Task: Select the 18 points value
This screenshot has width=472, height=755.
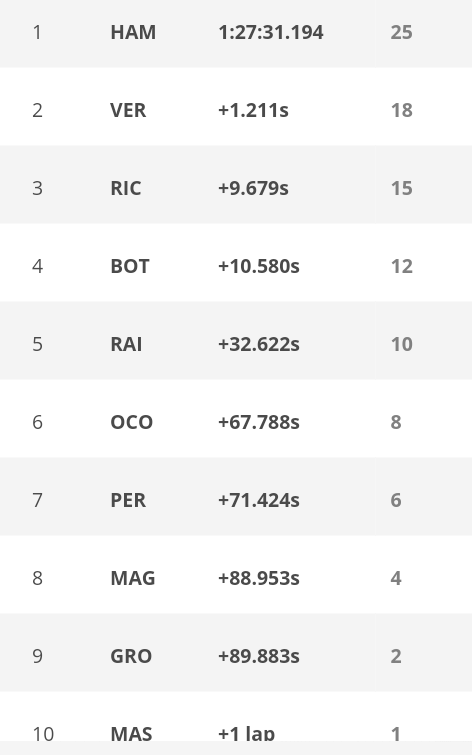Action: (401, 110)
